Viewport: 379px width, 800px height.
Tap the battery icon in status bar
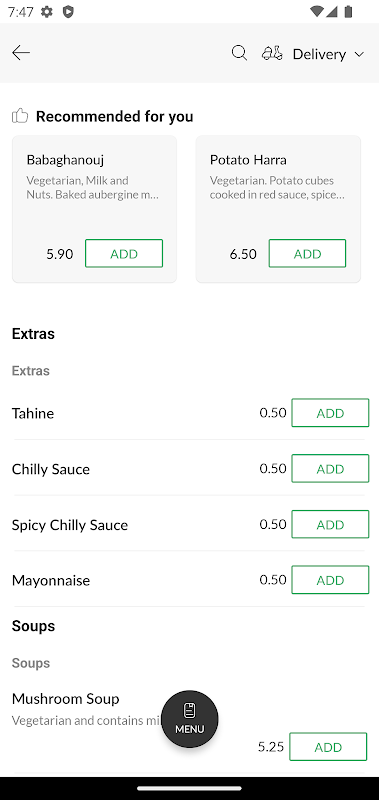(x=348, y=11)
